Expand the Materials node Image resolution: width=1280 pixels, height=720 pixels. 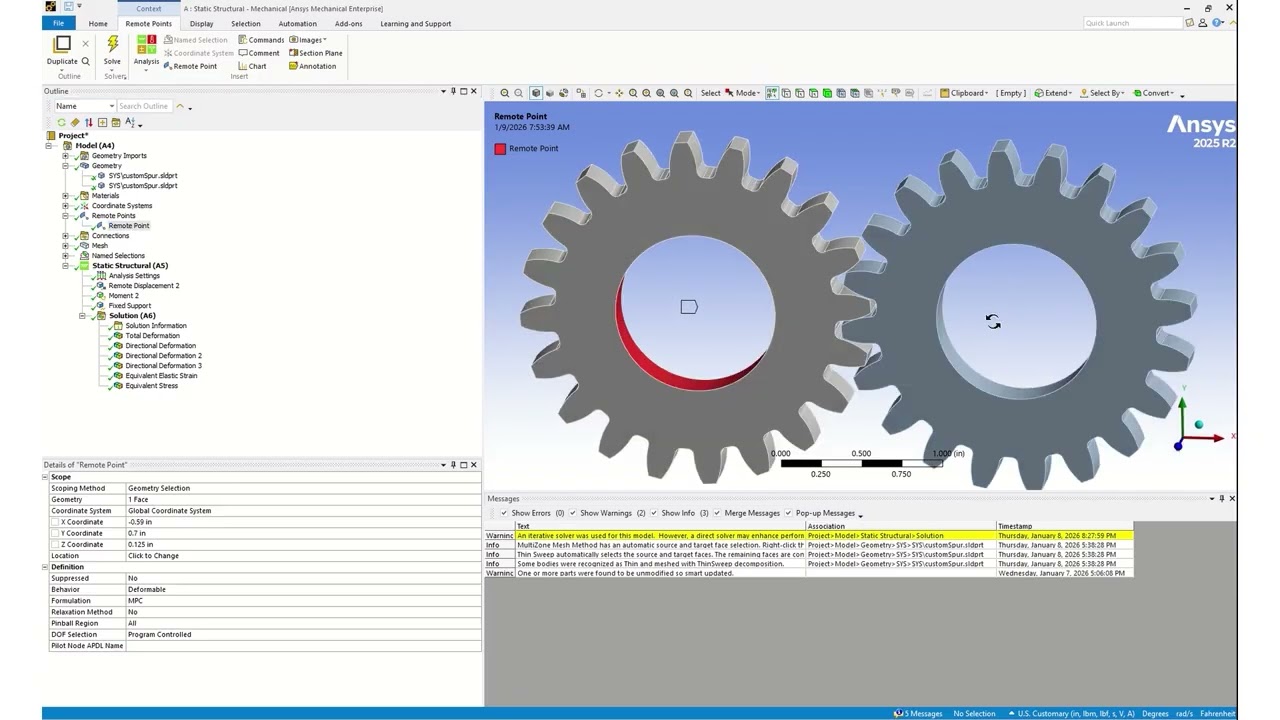65,196
